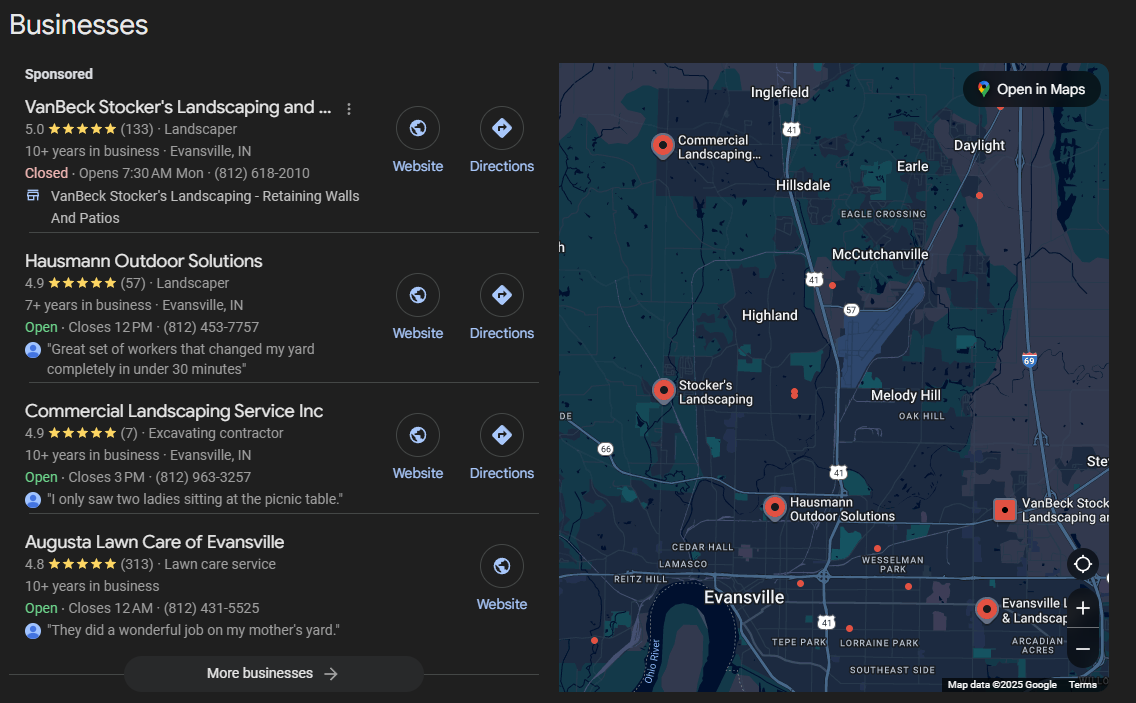
Task: Select Hausmann Outdoor Solutions map pin
Action: 774,507
